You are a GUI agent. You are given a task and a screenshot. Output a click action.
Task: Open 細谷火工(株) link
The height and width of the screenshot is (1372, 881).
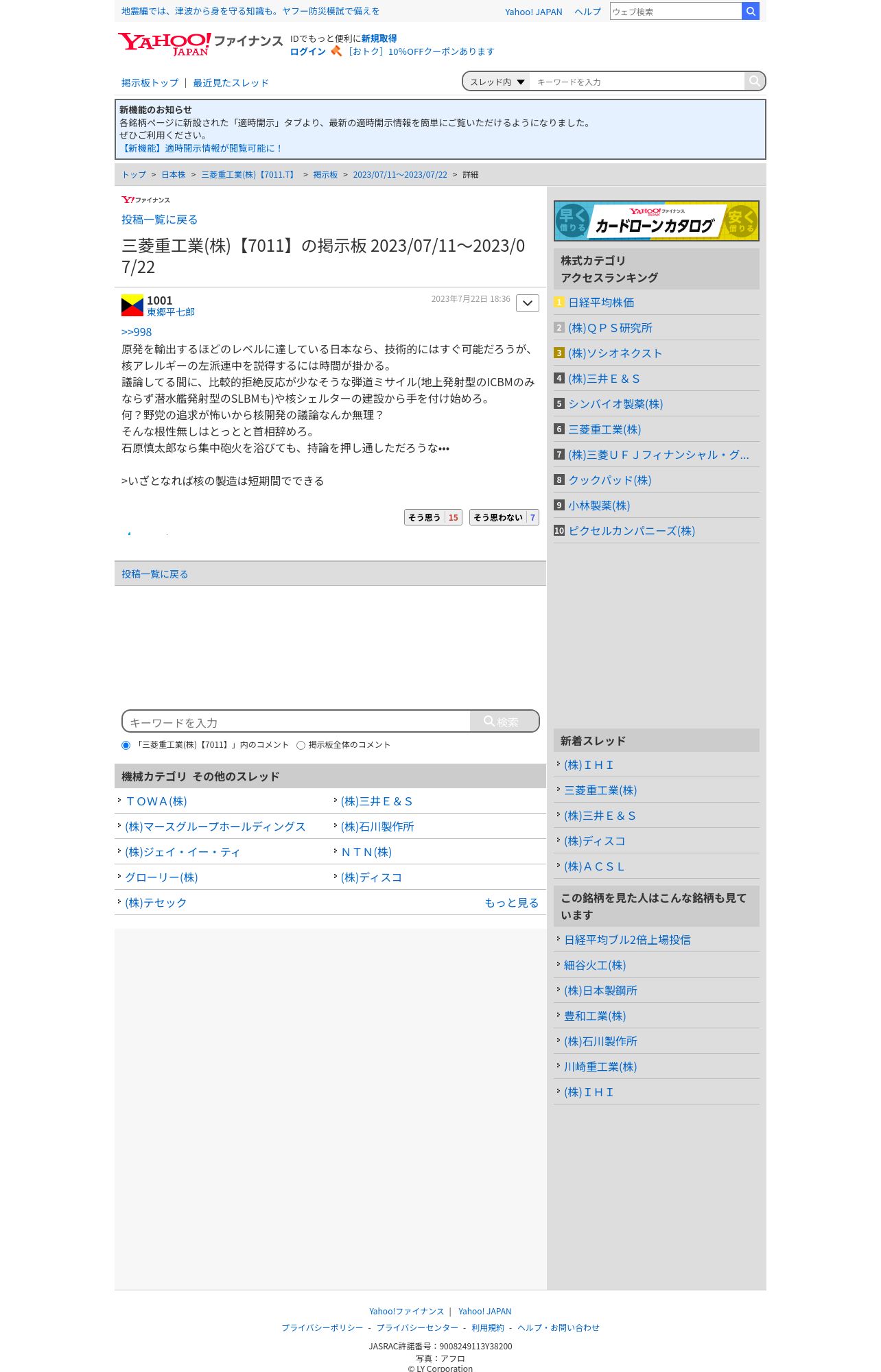coord(595,965)
